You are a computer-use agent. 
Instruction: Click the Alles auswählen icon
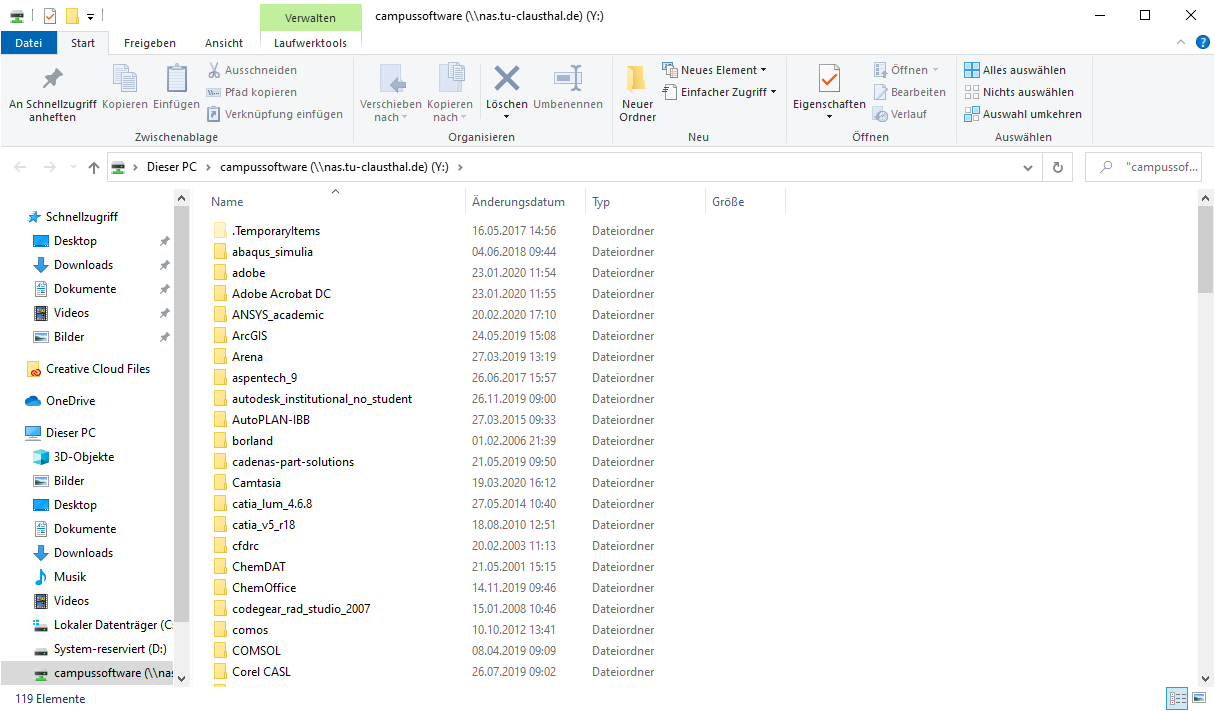(x=972, y=70)
